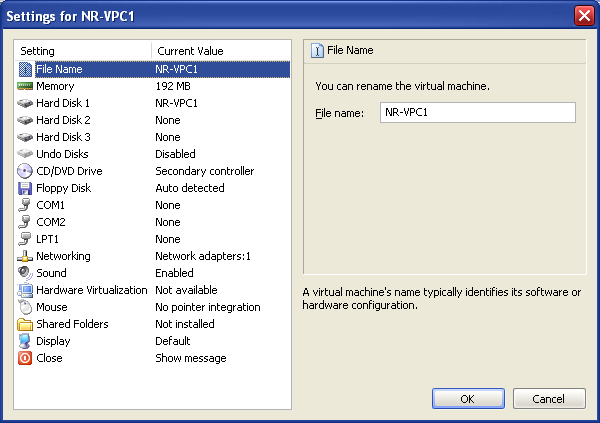This screenshot has width=600, height=423.
Task: Select the Close setting label
Action: (49, 358)
